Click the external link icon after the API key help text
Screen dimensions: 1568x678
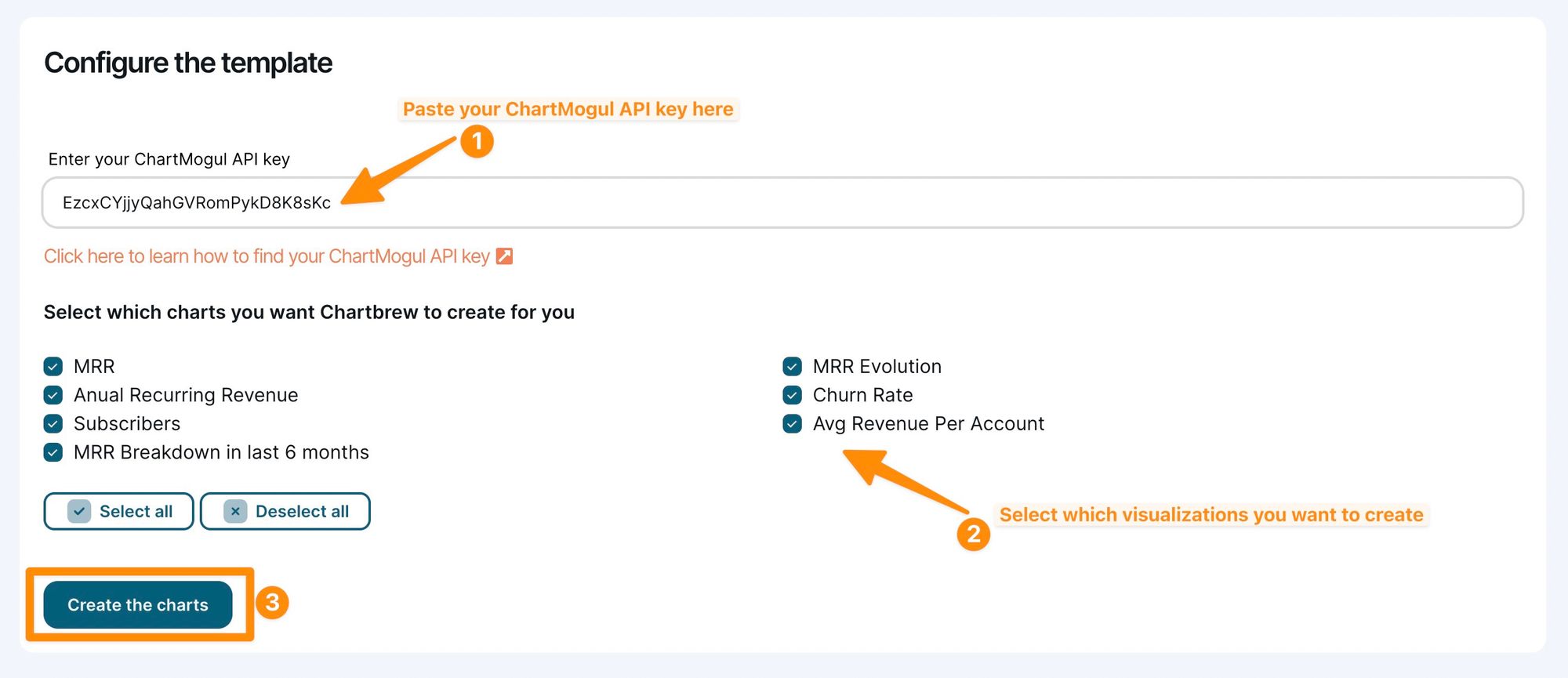506,256
